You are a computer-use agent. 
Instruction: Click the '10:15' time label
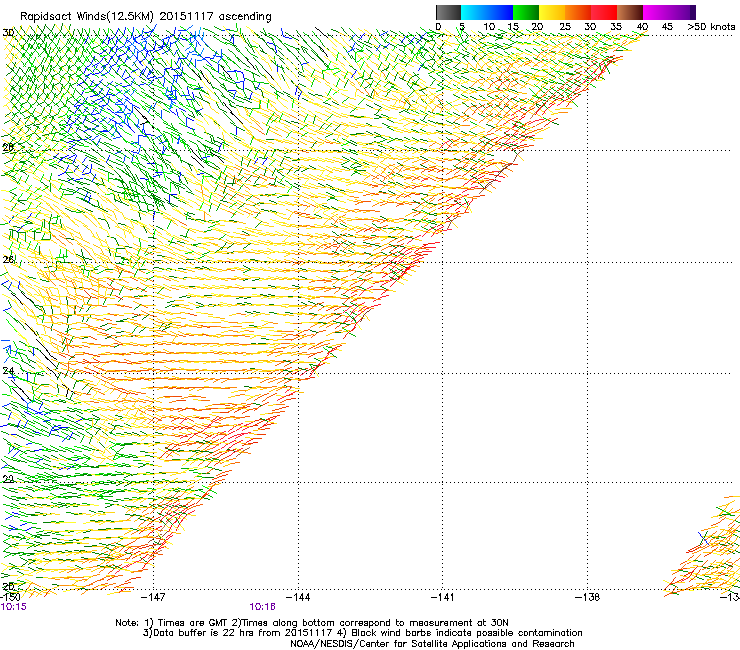tap(14, 607)
